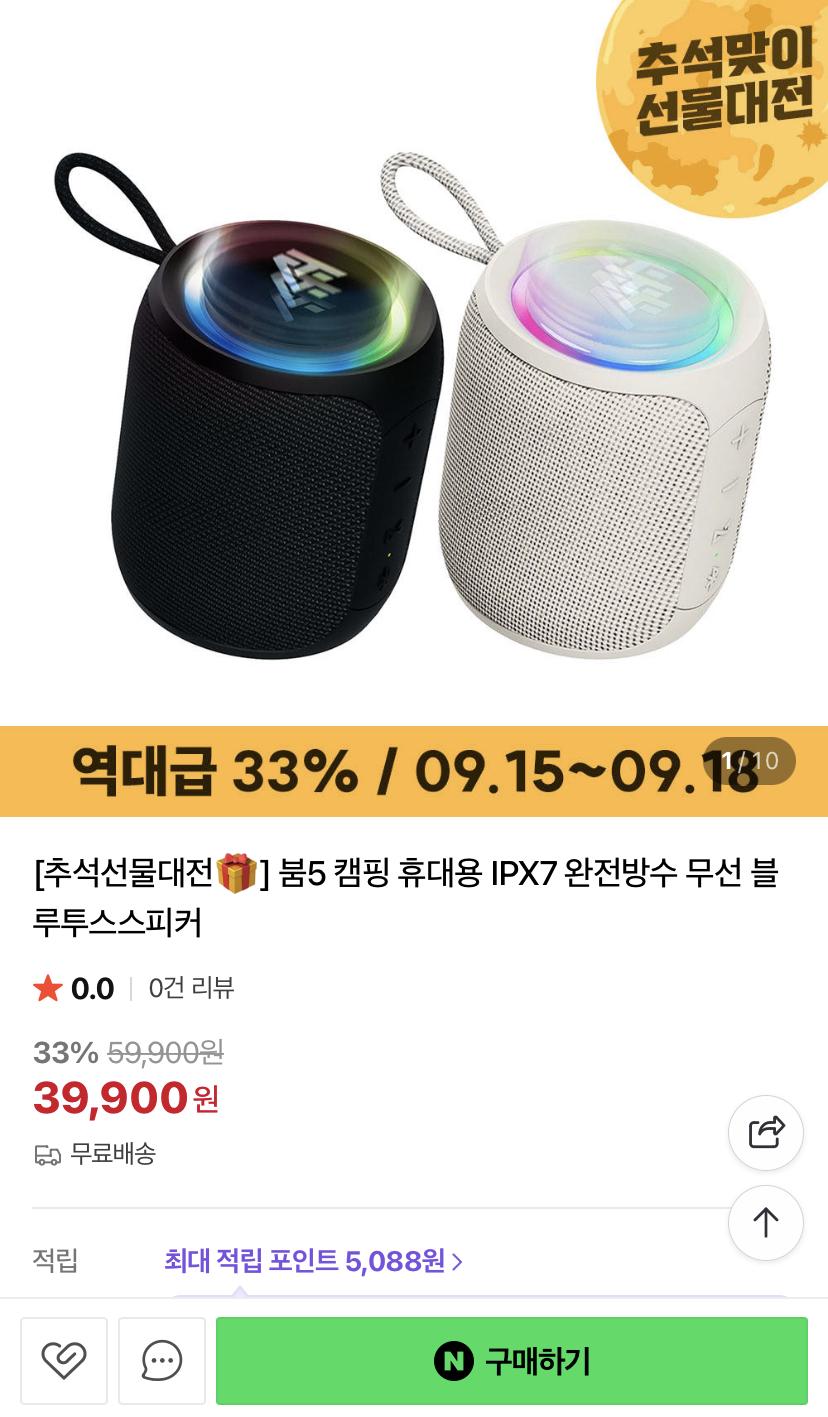Image resolution: width=828 pixels, height=1417 pixels.
Task: Tap the gift box emoji in title
Action: (237, 873)
